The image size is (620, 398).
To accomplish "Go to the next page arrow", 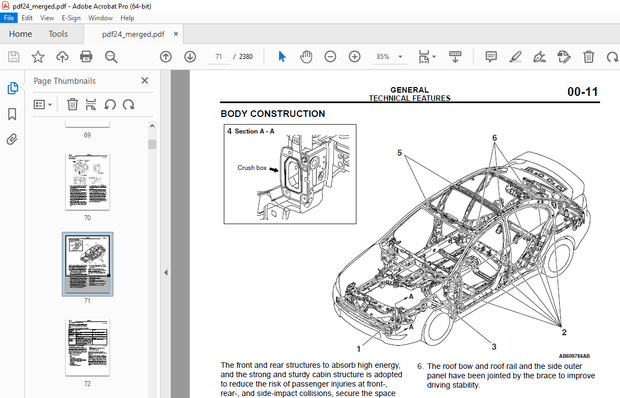I will point(190,57).
